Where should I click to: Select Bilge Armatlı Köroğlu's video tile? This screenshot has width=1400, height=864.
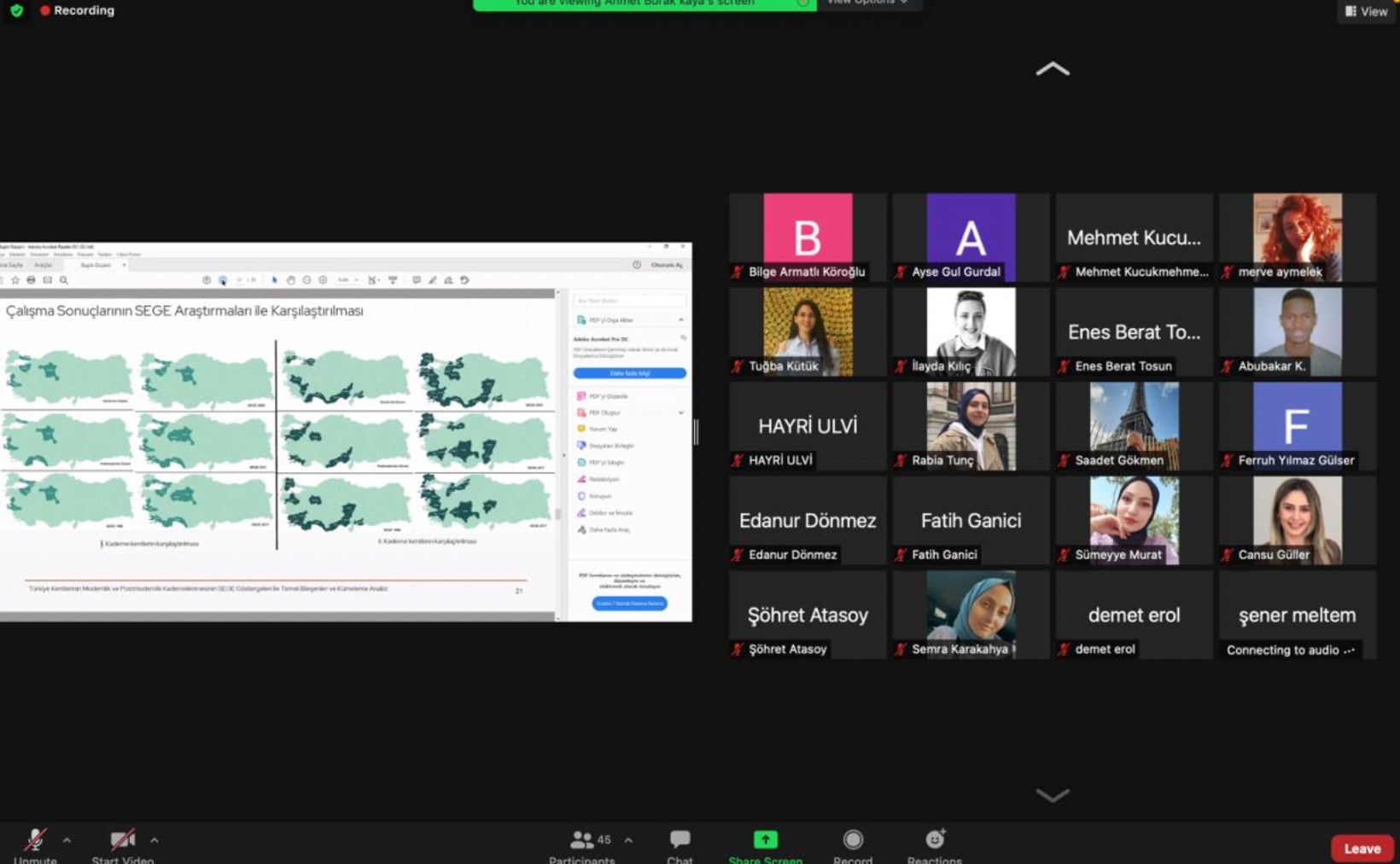click(x=808, y=237)
